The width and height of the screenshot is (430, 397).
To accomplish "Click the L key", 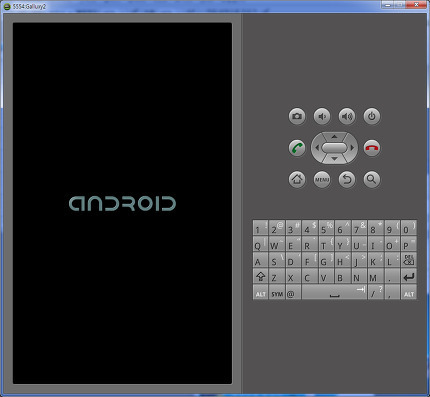I will [x=392, y=260].
